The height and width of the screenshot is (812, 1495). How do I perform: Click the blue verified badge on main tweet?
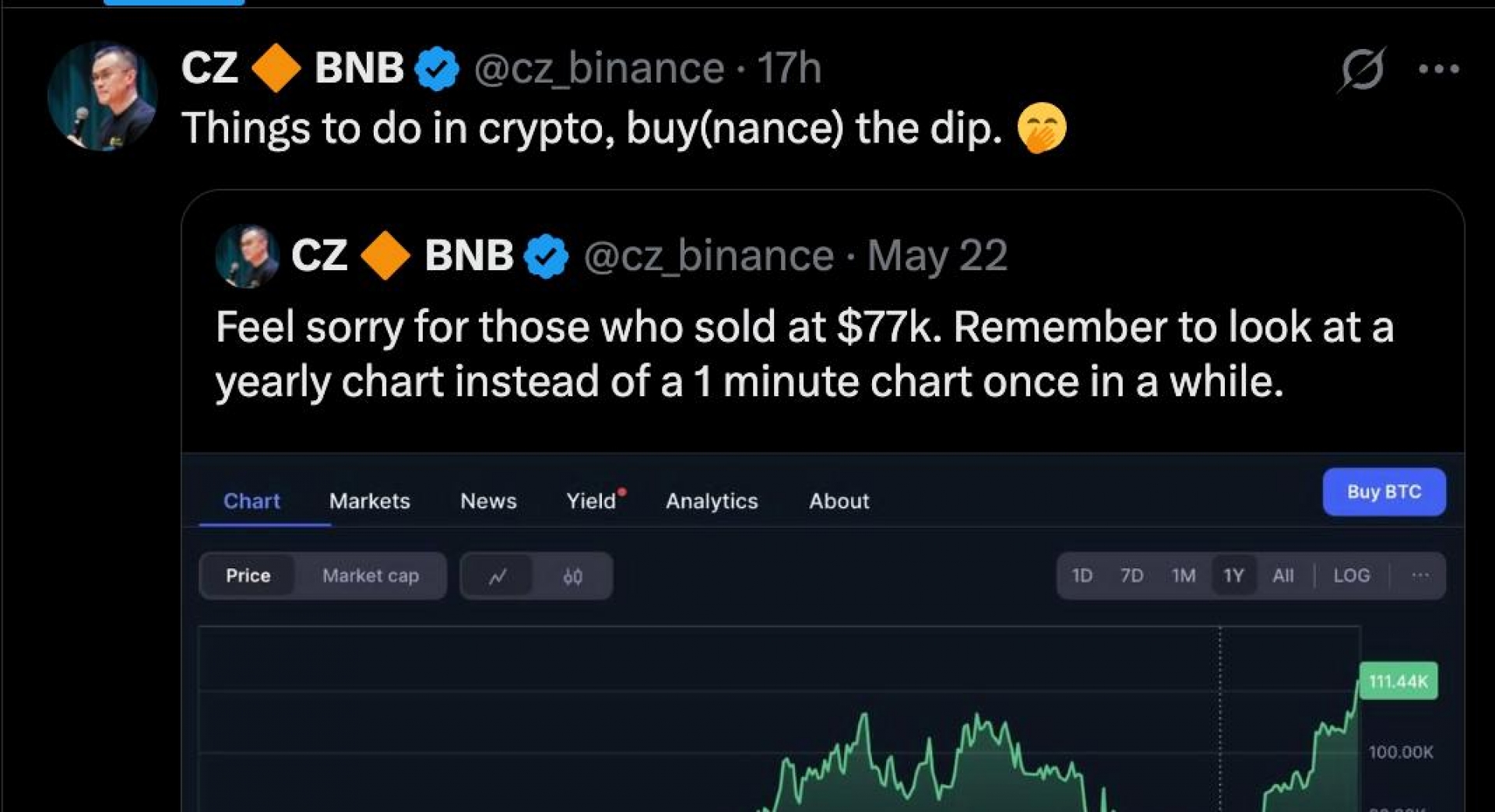click(x=437, y=69)
